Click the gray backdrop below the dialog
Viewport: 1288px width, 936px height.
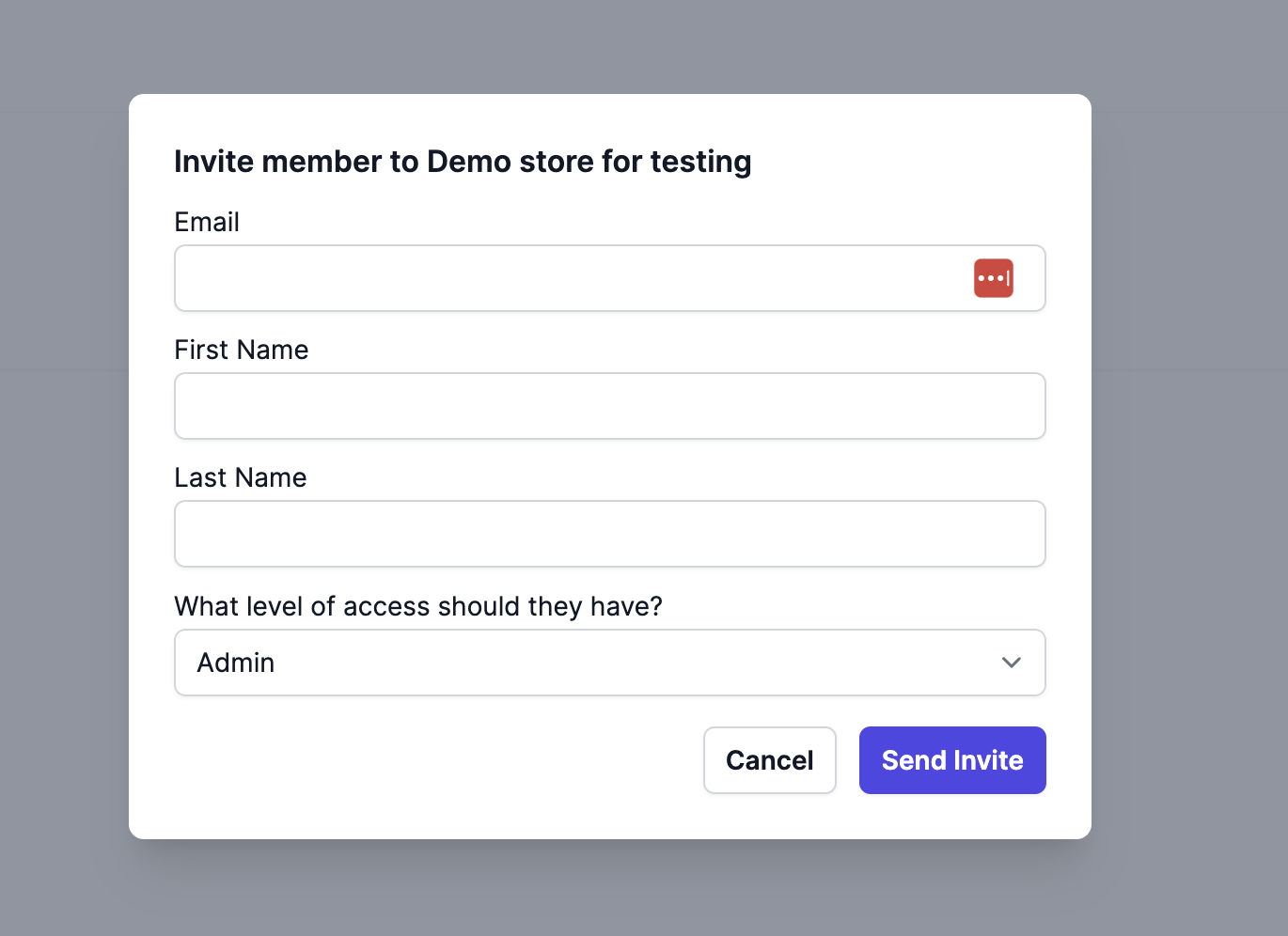(609, 888)
